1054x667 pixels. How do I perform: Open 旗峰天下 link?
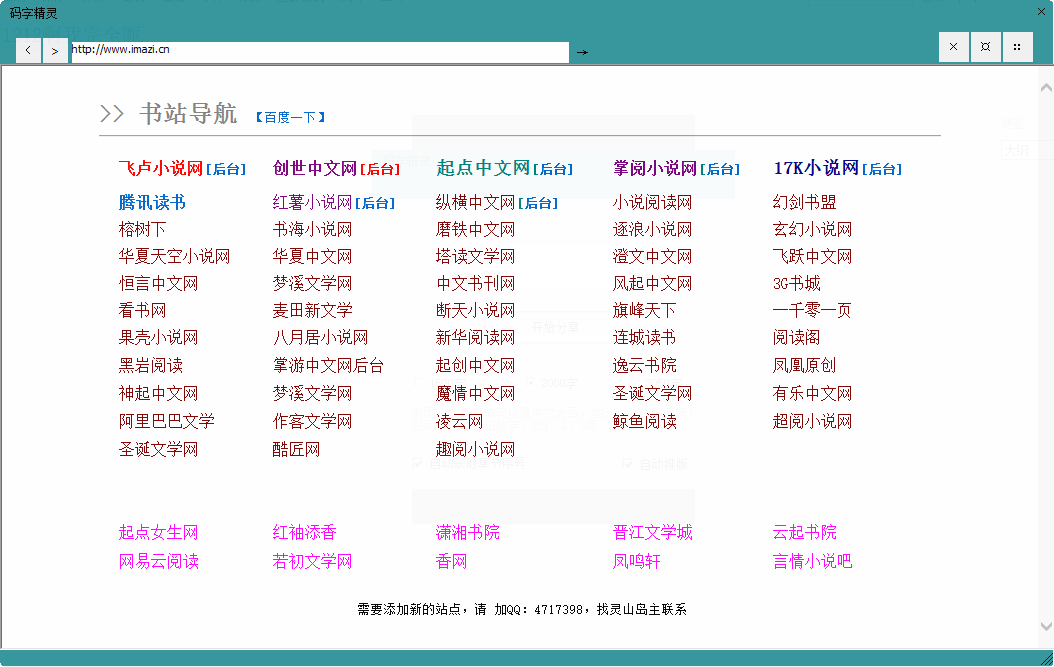click(x=644, y=311)
